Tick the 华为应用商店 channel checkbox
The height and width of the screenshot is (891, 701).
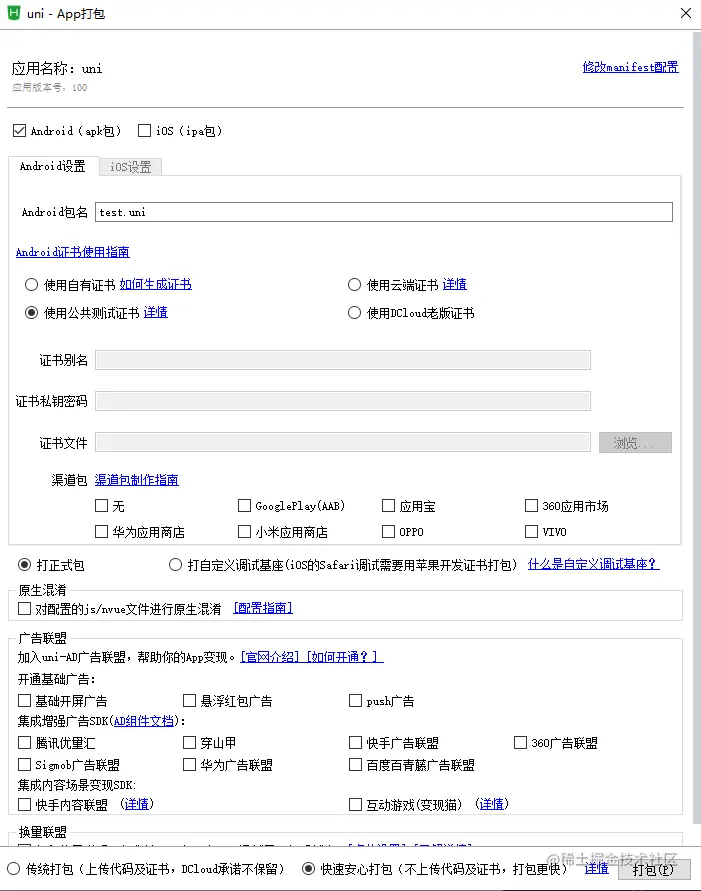101,532
